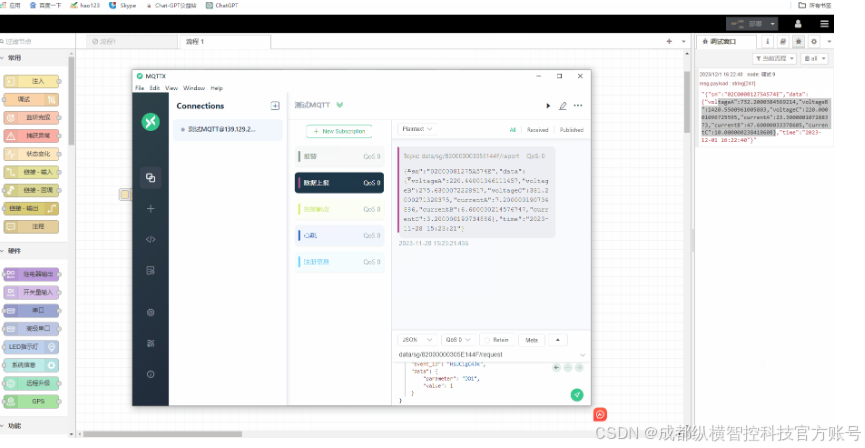Open the Help menu in MQTTX

(x=217, y=88)
